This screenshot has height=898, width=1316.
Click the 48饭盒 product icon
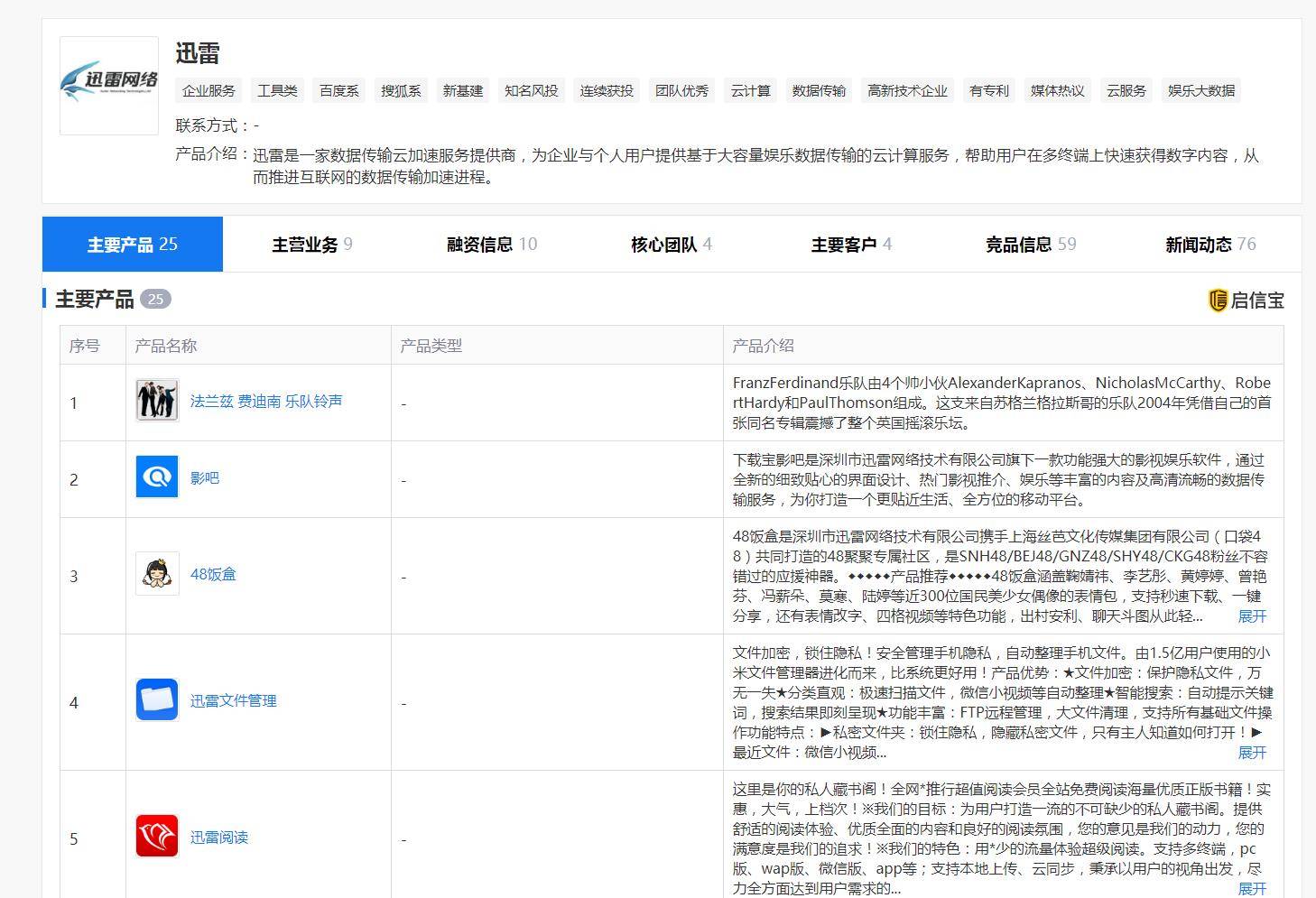click(x=157, y=574)
